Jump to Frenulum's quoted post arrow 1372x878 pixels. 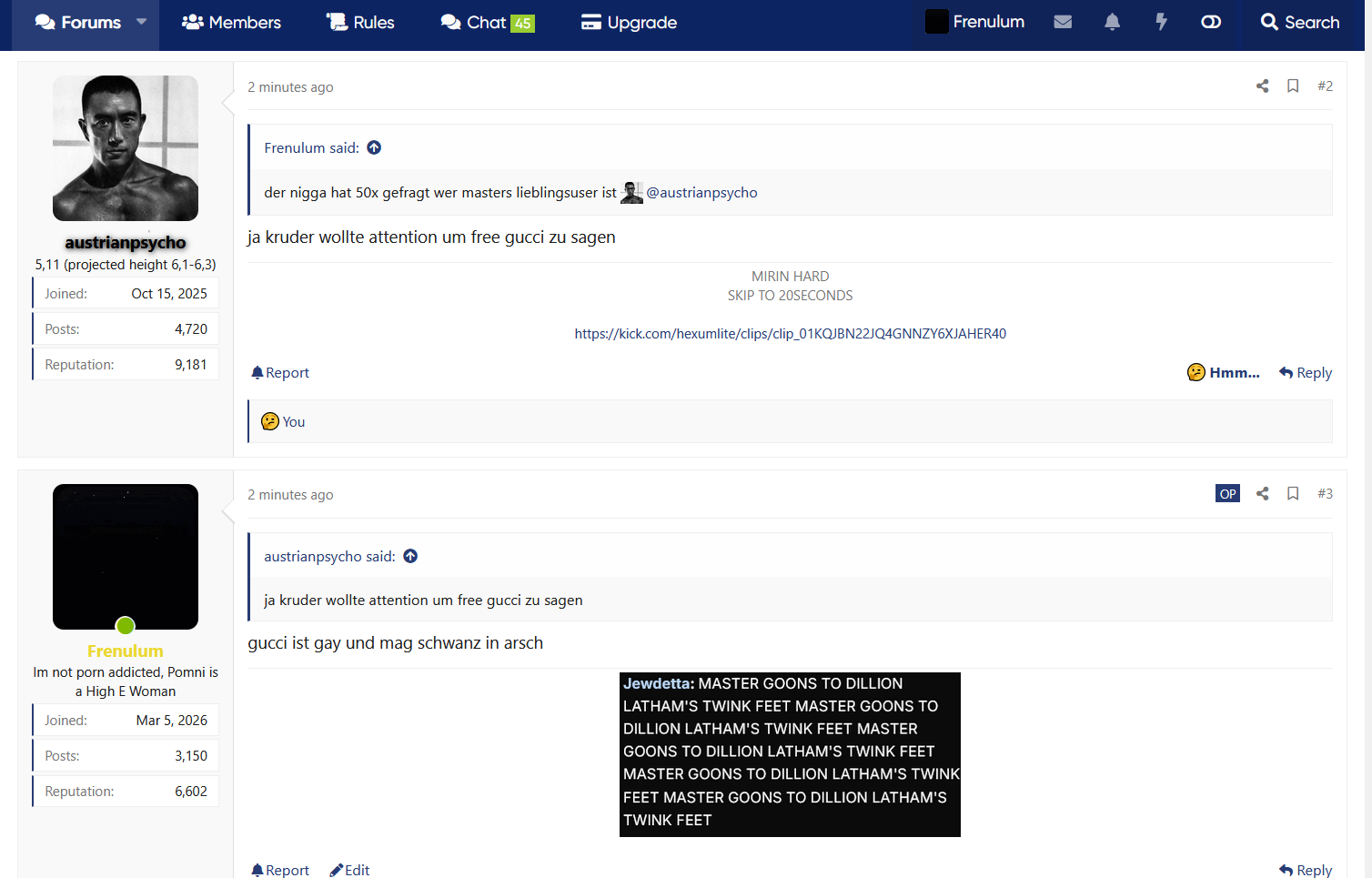(374, 147)
